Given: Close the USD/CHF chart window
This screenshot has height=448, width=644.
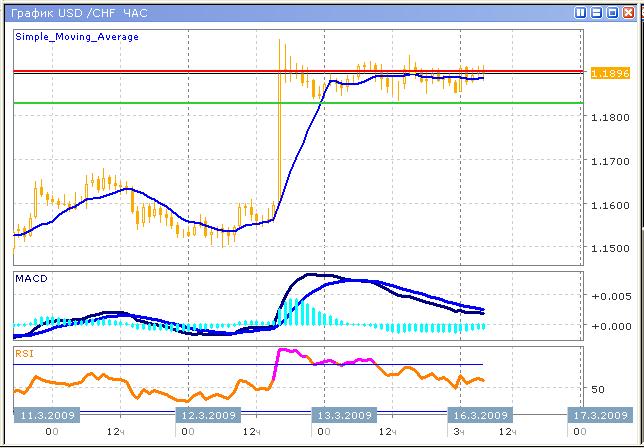Looking at the screenshot, I should [629, 13].
